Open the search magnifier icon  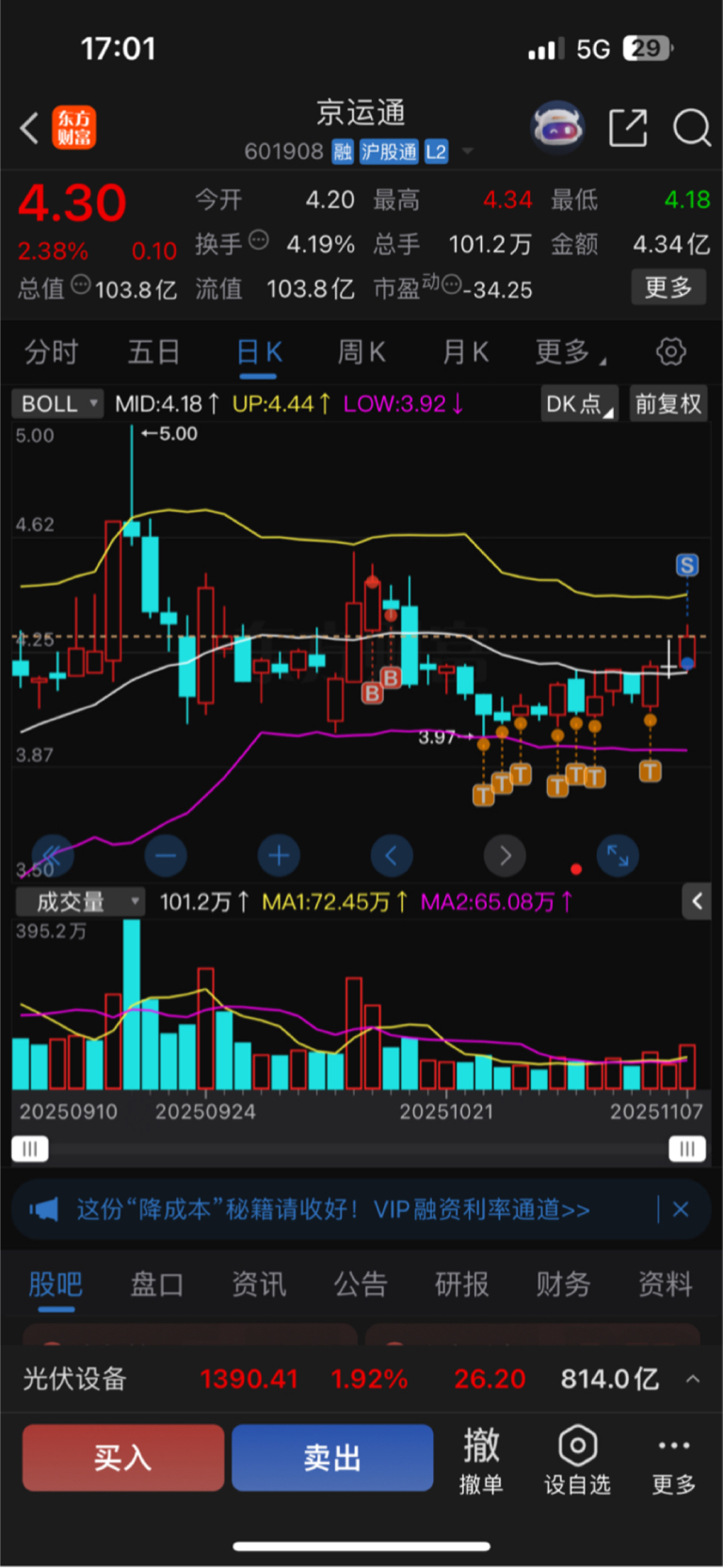click(x=692, y=127)
